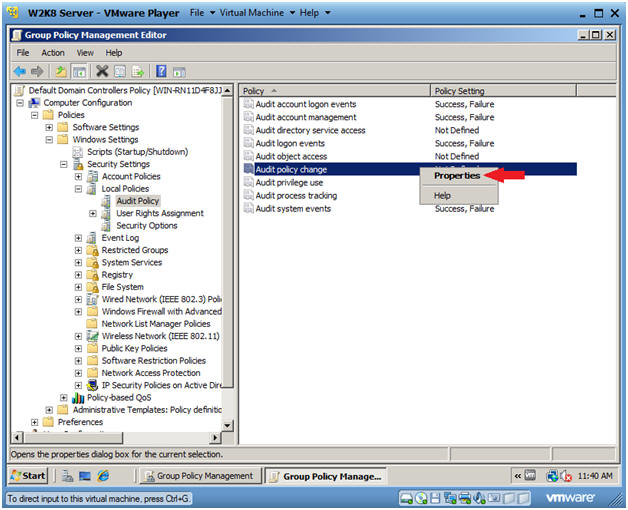Image resolution: width=628 pixels, height=510 pixels.
Task: Expand the Policy-based QoS node
Action: [64, 398]
